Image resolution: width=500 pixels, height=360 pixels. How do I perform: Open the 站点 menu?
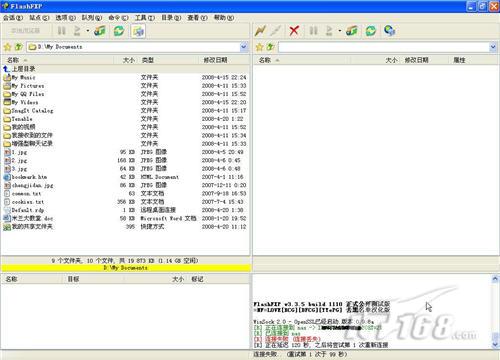pos(39,18)
